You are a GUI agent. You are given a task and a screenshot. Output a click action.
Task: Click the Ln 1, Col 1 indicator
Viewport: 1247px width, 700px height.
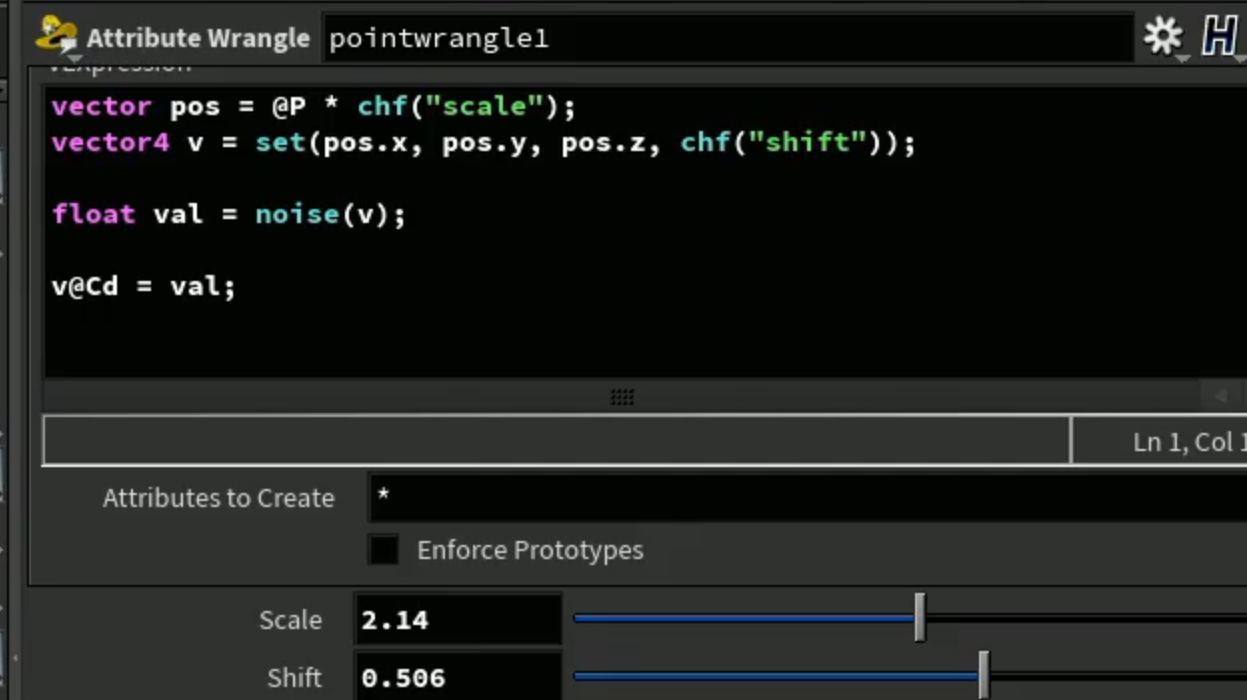pyautogui.click(x=1189, y=442)
